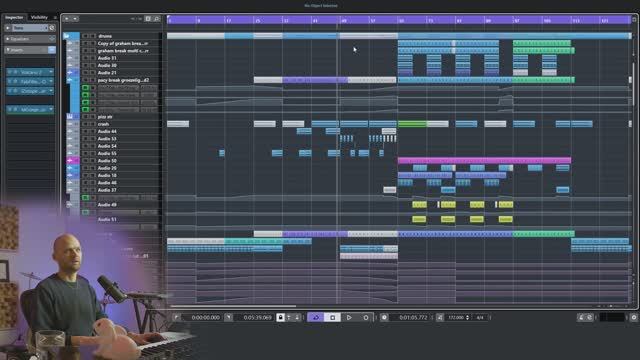Select the green clip on crash track
640x360 pixels.
pos(412,124)
